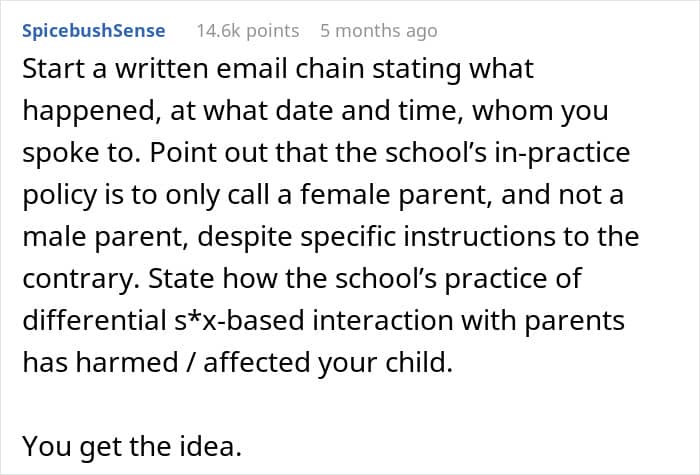Image resolution: width=700 pixels, height=475 pixels.
Task: Open the SpicebushSense user profile link
Action: (94, 31)
